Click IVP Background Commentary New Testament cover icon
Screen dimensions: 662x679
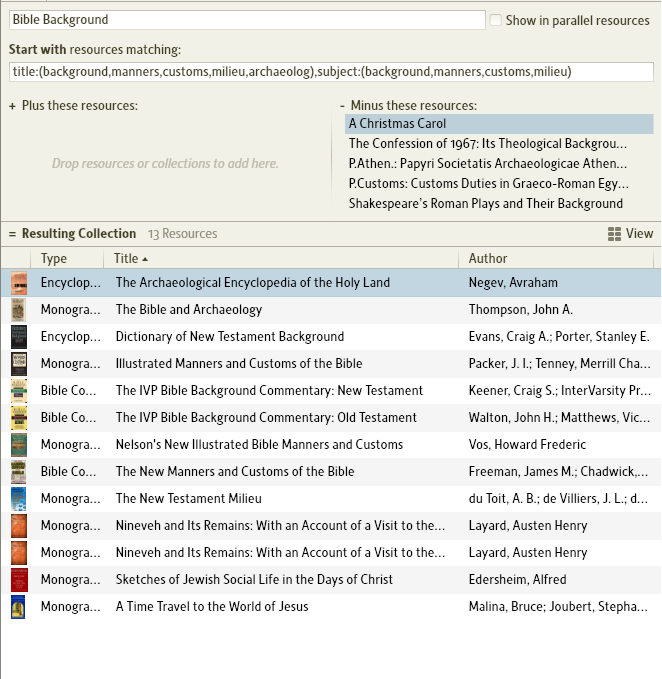click(19, 391)
